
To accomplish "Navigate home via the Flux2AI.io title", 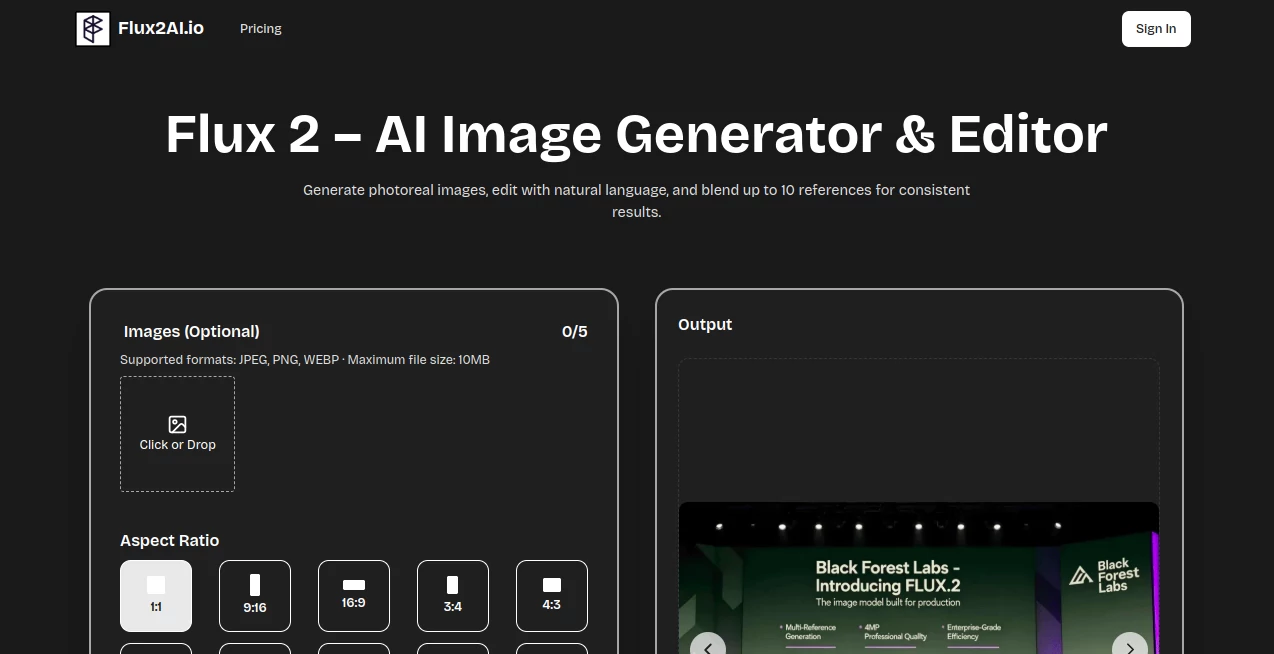I will (160, 28).
